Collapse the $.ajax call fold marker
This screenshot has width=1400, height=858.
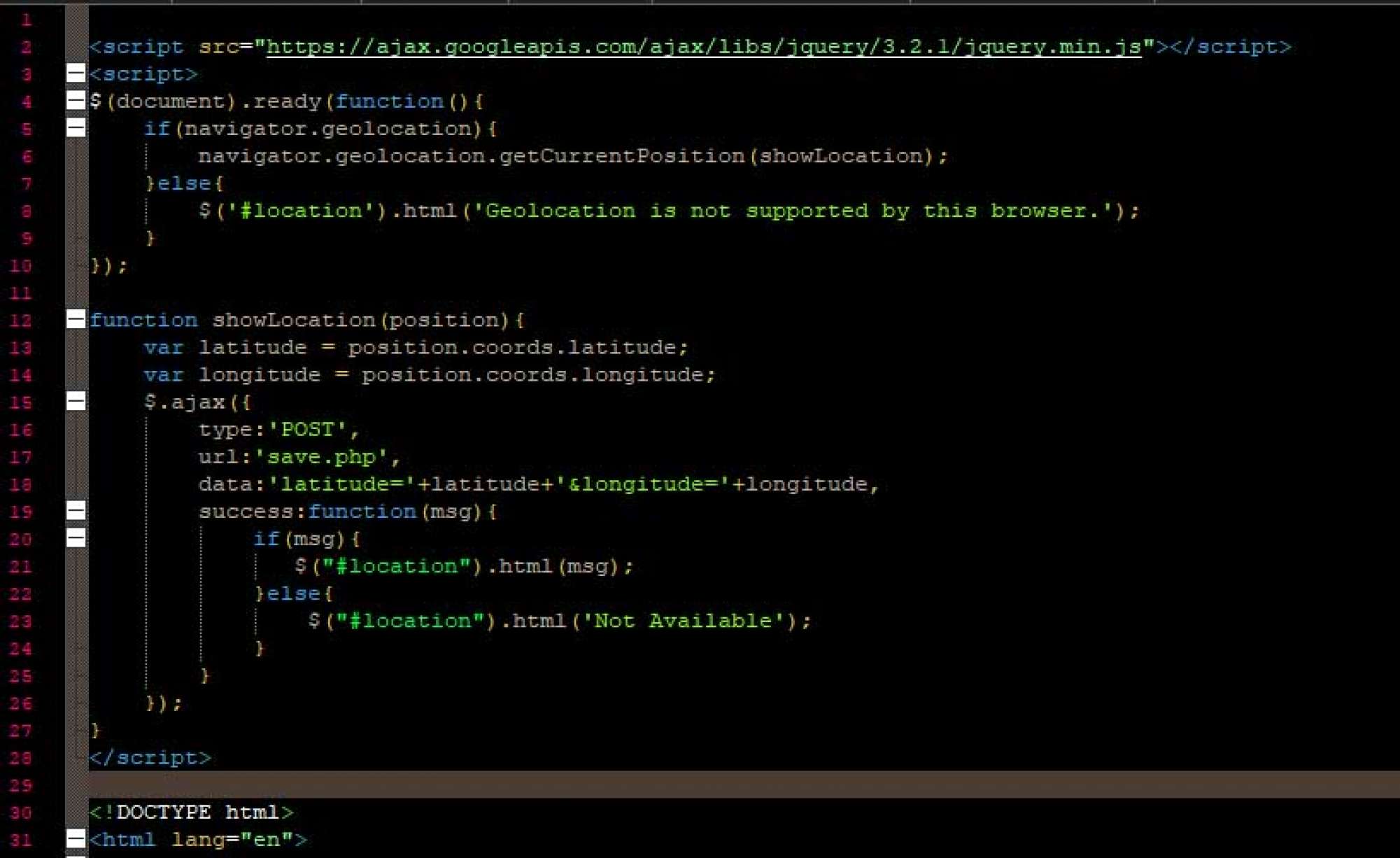(76, 401)
